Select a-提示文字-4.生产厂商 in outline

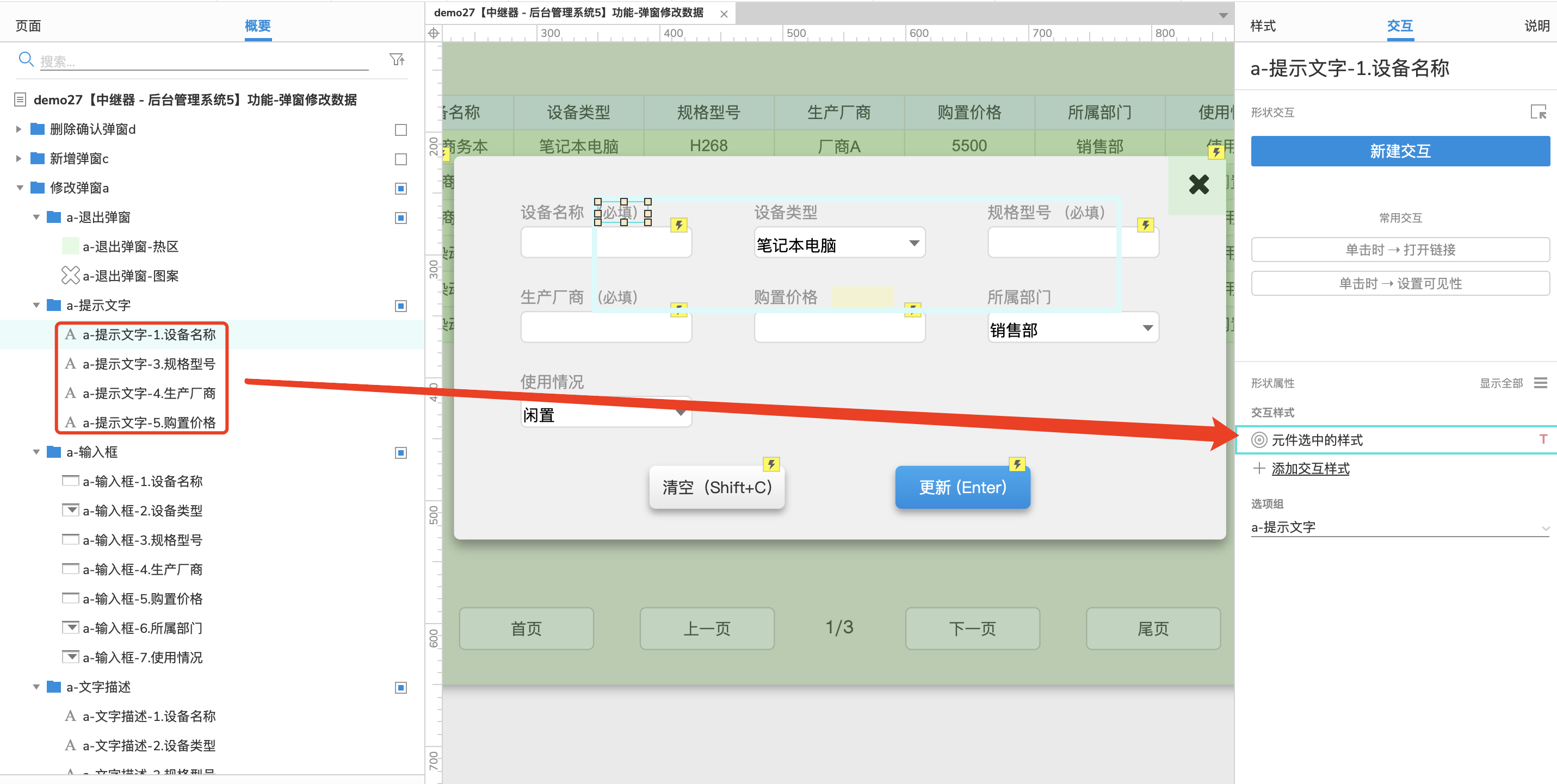(149, 393)
